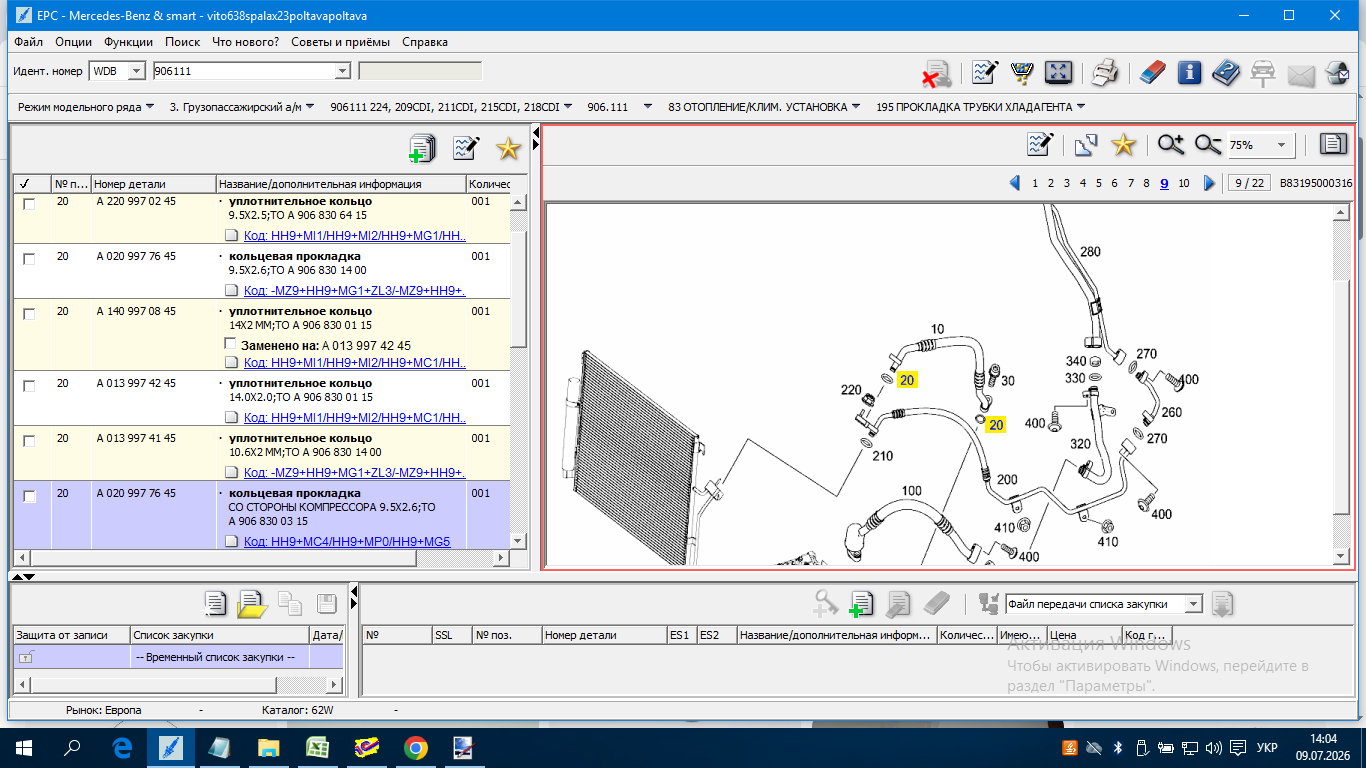
Task: Zoom out of the diagram
Action: click(x=1208, y=145)
